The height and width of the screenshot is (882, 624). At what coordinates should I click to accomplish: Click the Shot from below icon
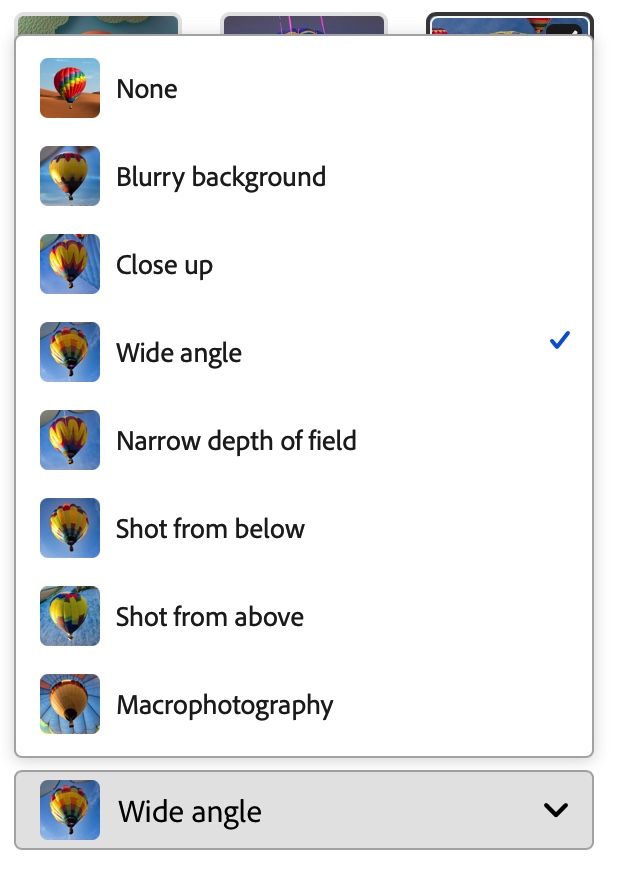70,528
